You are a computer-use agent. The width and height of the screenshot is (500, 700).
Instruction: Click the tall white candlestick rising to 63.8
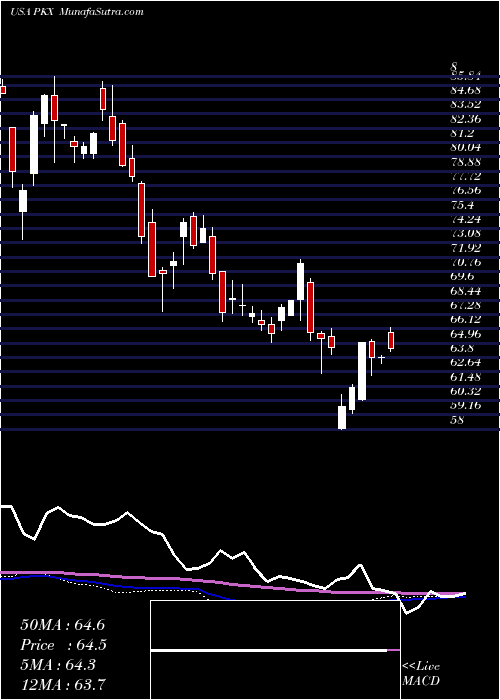coord(362,371)
